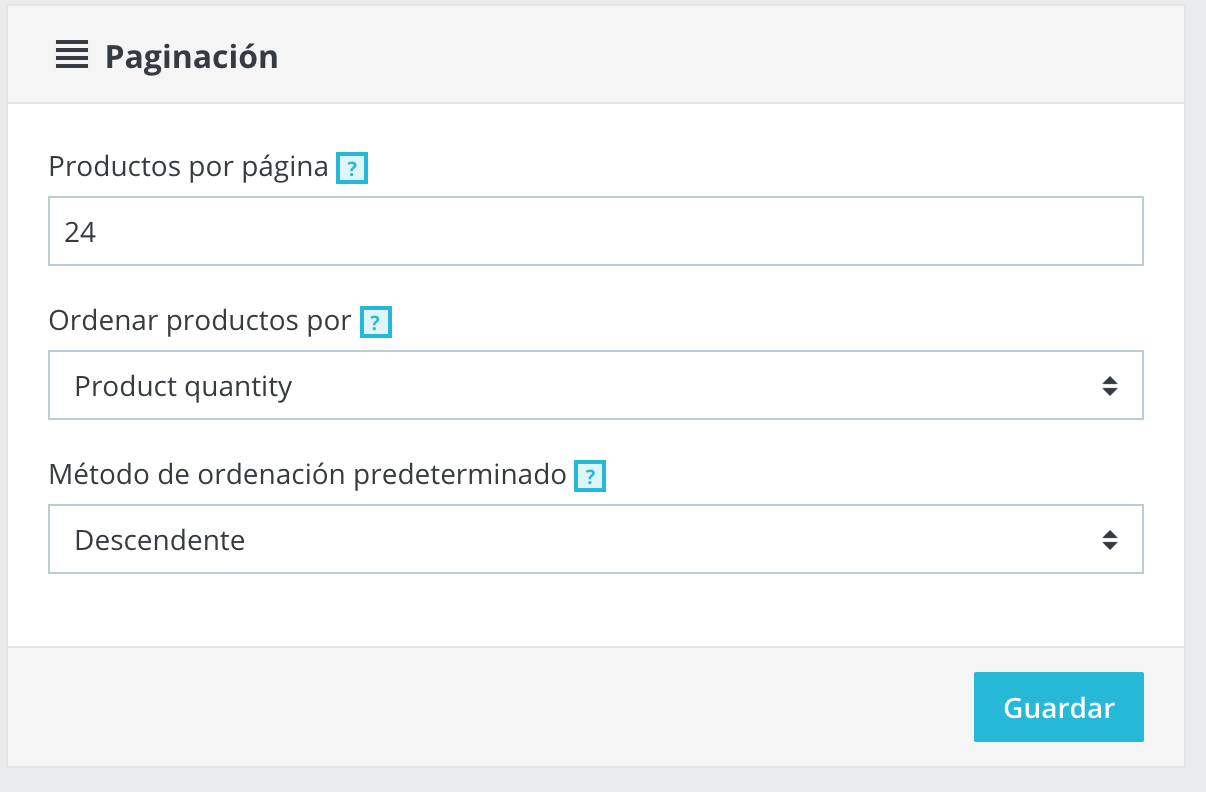
Task: Select the Método de ordenación predeterminado label
Action: [307, 475]
